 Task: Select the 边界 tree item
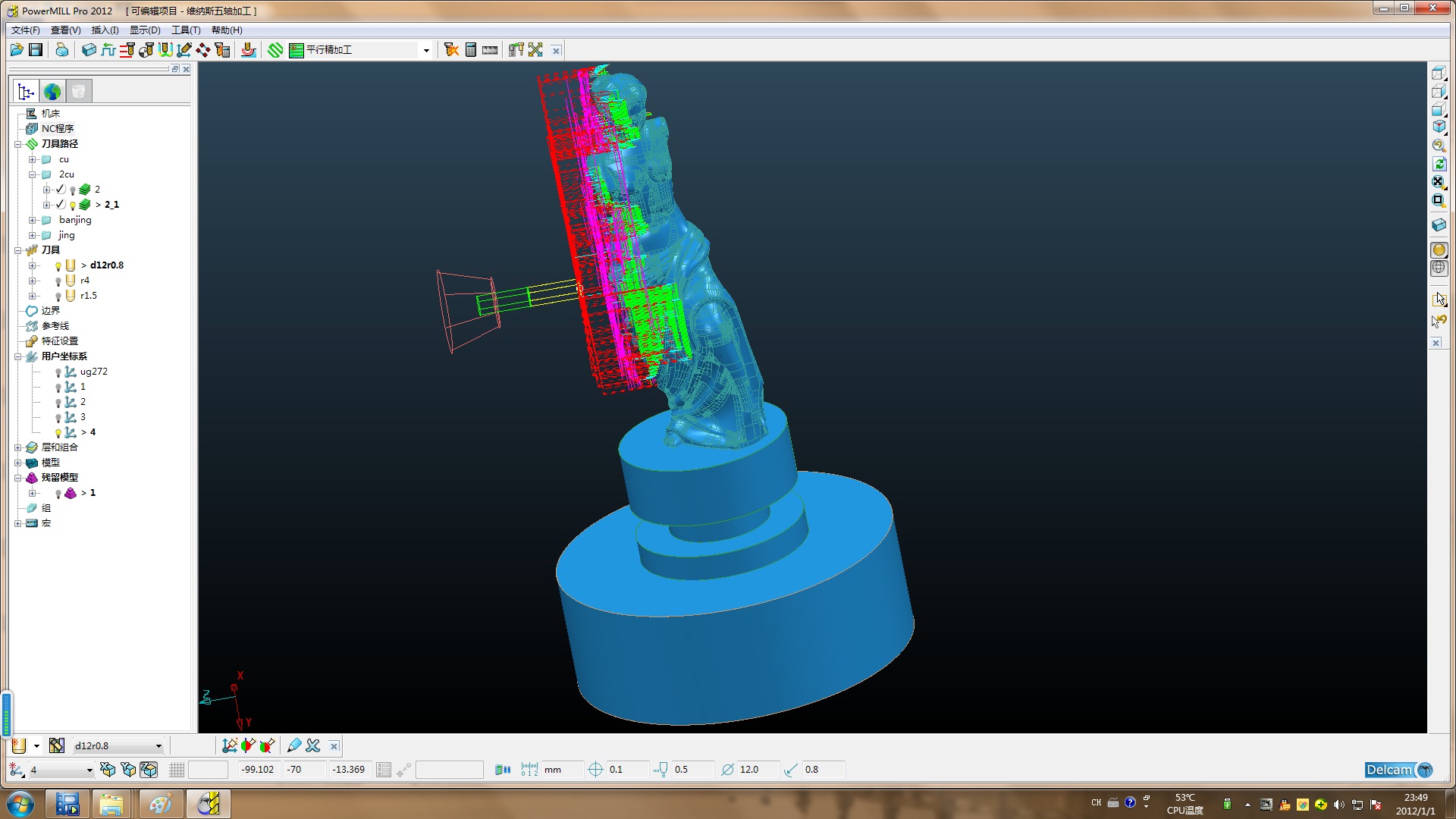(x=50, y=311)
